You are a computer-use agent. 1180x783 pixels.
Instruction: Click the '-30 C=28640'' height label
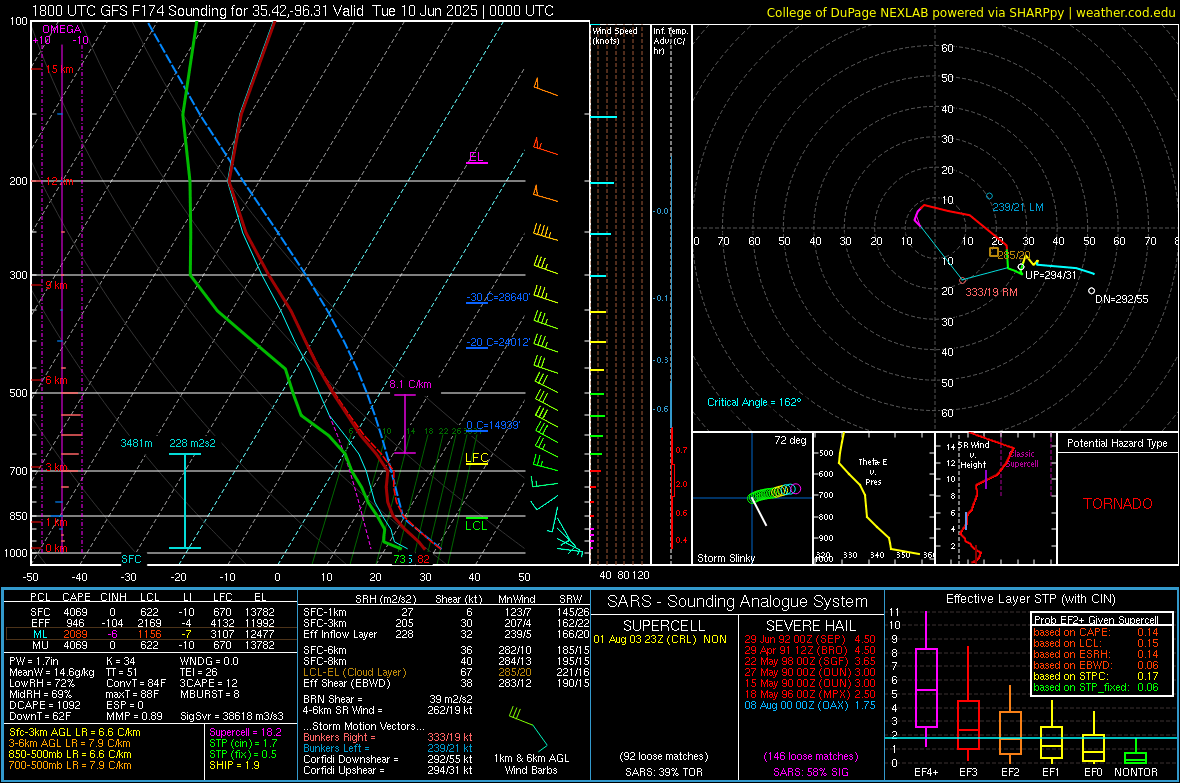pos(497,297)
